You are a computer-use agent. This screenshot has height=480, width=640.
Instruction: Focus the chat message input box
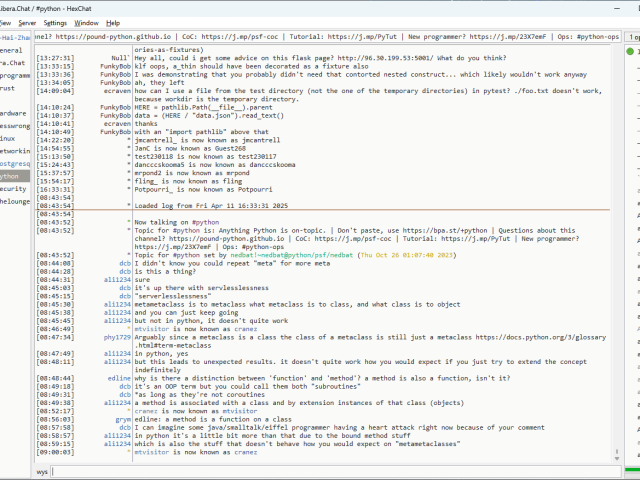pos(330,470)
